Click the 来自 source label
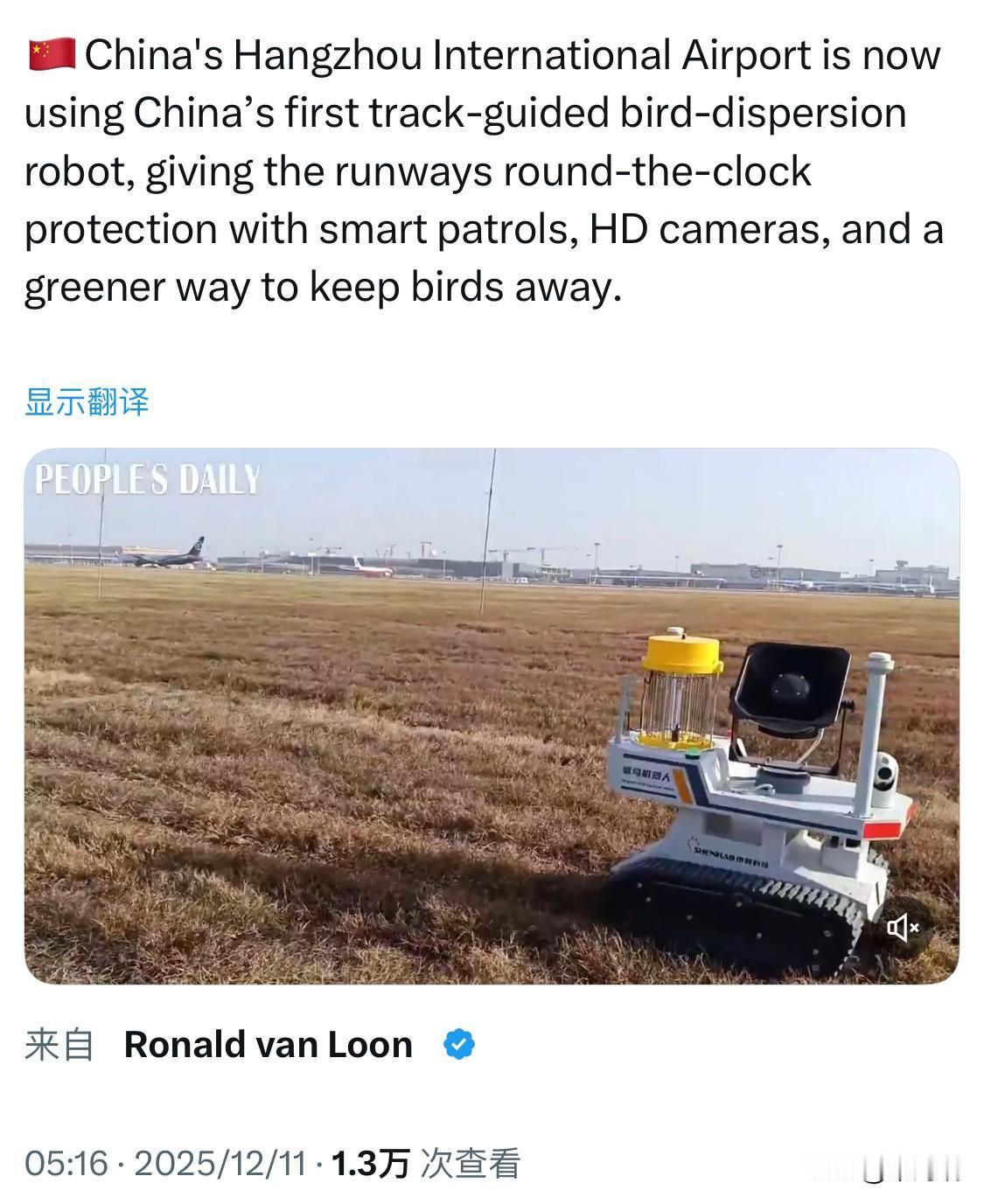The image size is (984, 1204). [59, 1044]
